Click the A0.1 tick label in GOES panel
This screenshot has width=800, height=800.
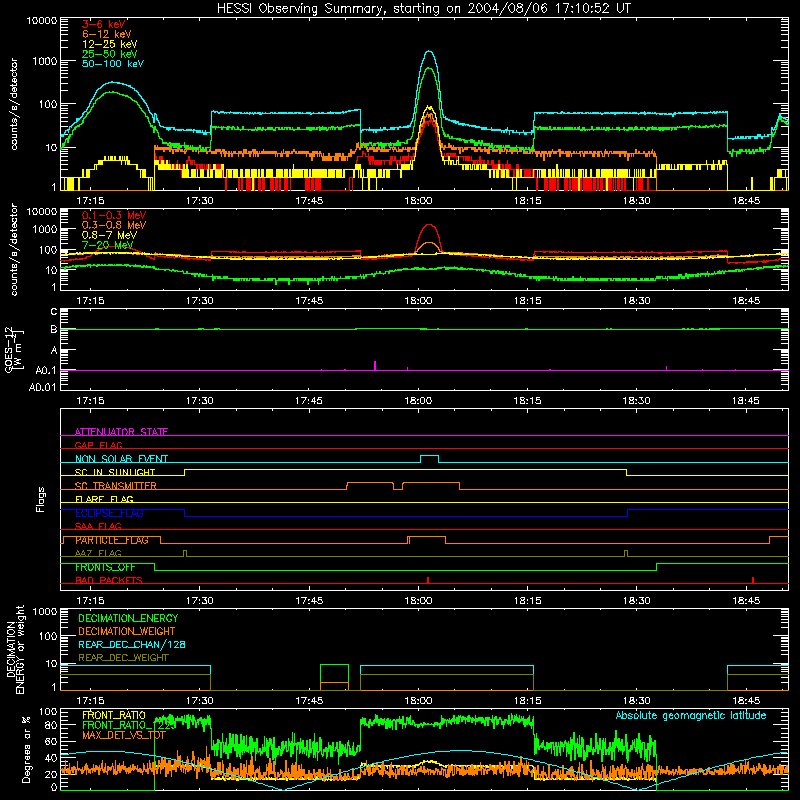coord(46,370)
